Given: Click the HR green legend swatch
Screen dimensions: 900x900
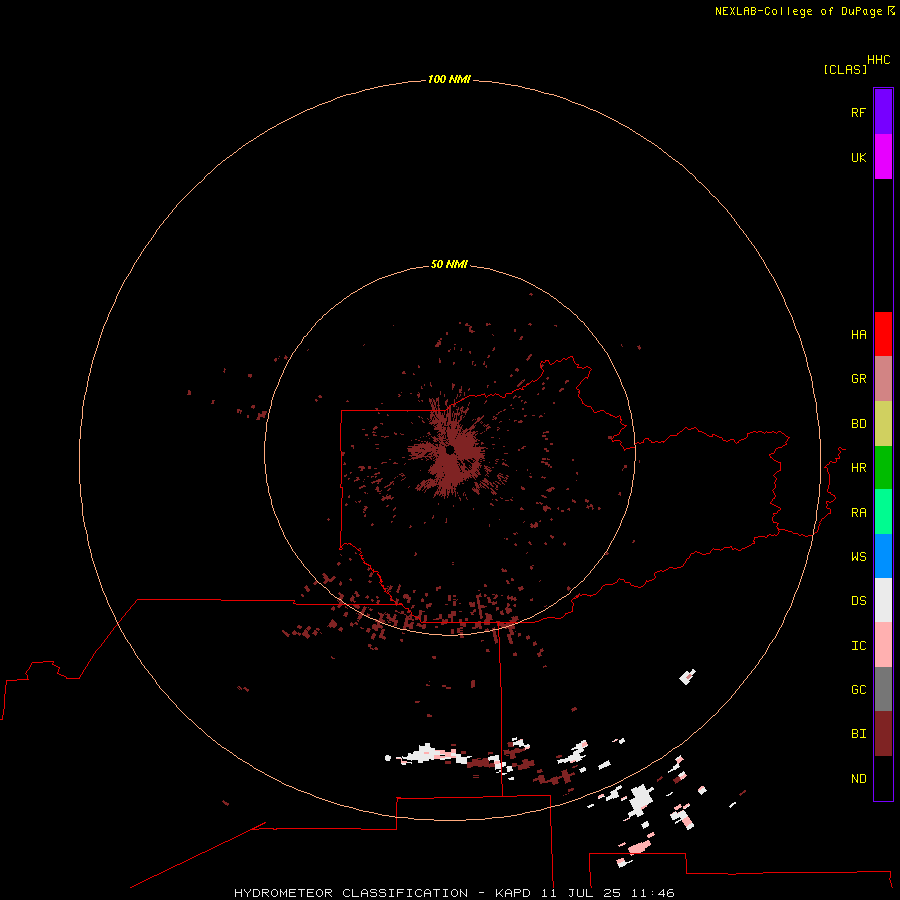Looking at the screenshot, I should [x=883, y=468].
